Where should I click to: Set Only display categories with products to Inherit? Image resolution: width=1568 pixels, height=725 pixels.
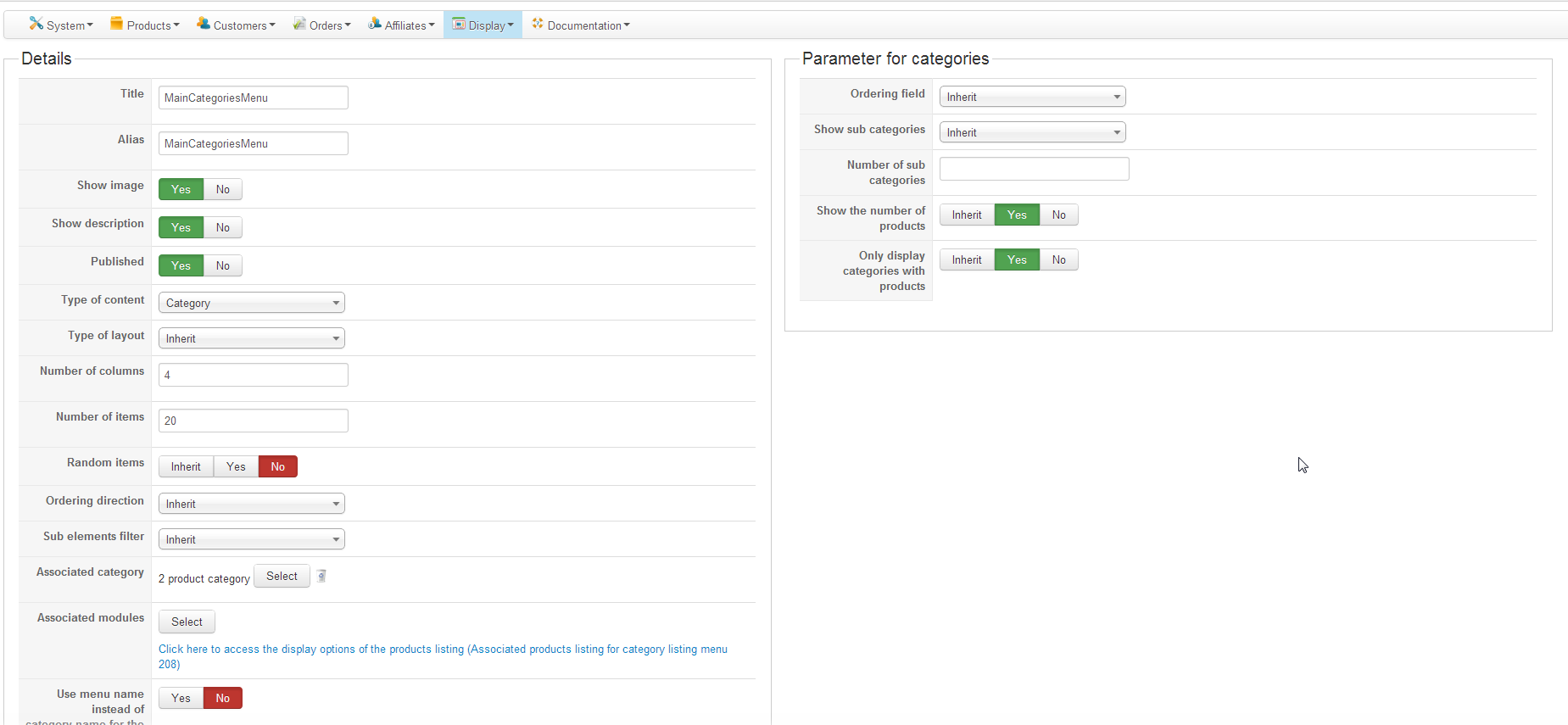[x=967, y=259]
